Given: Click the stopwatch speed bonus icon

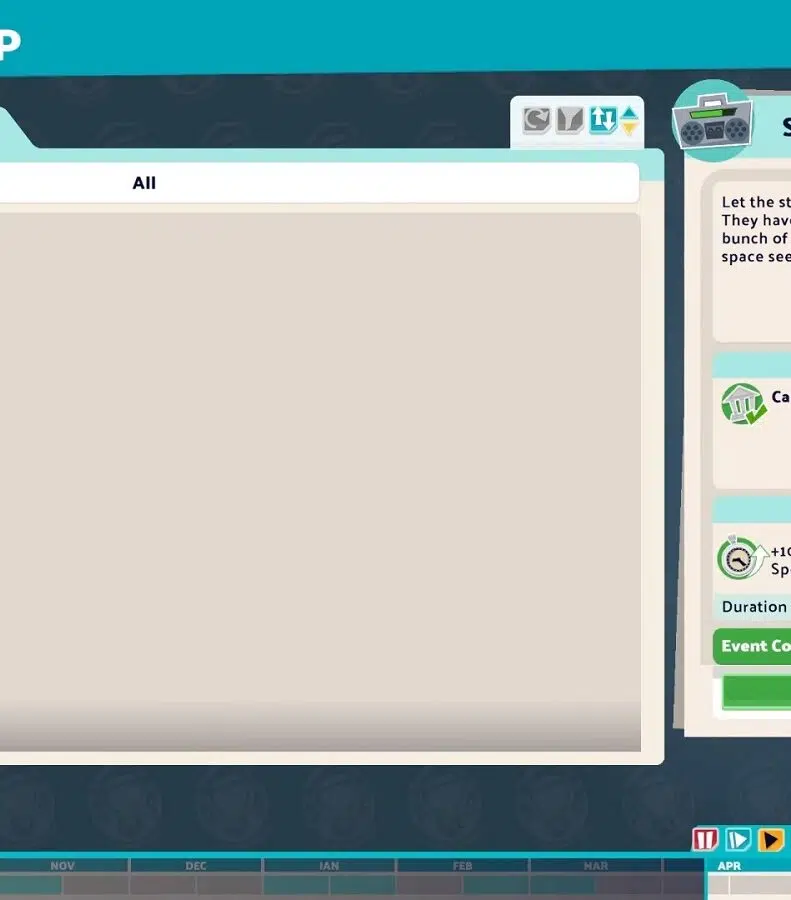Looking at the screenshot, I should (740, 559).
